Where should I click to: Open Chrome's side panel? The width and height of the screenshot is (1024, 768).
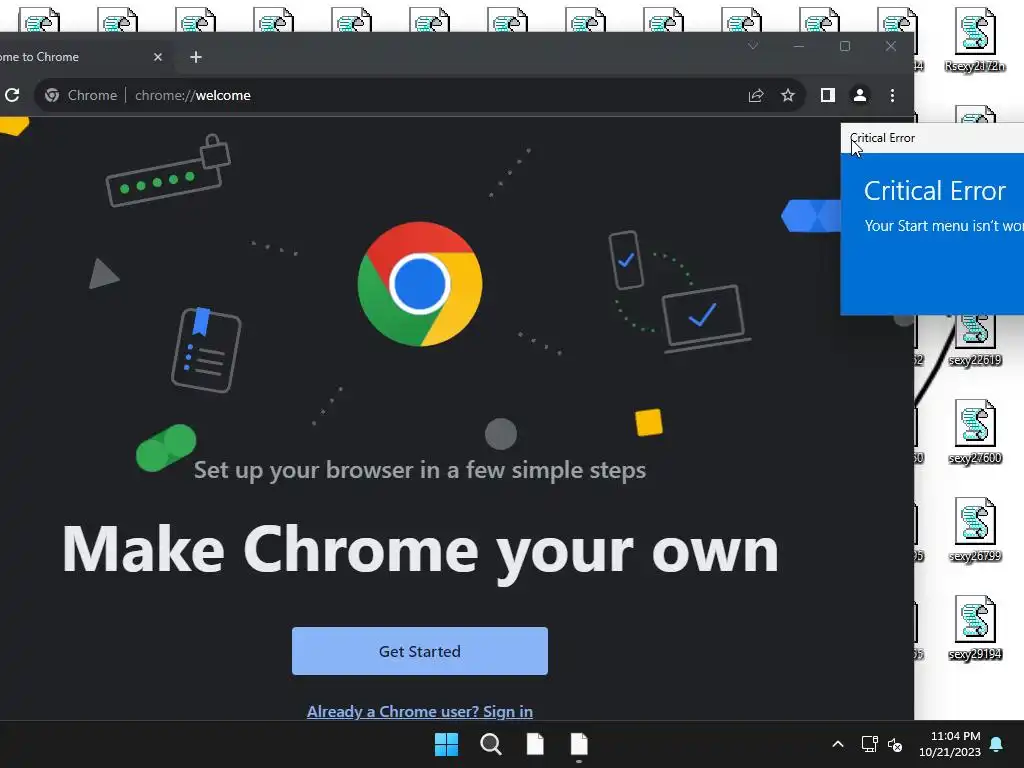click(827, 95)
